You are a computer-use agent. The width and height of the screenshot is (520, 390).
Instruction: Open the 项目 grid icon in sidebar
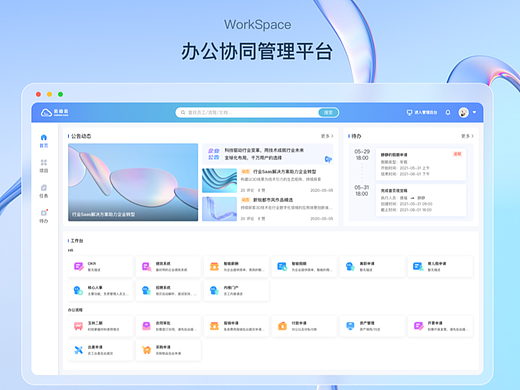(44, 162)
